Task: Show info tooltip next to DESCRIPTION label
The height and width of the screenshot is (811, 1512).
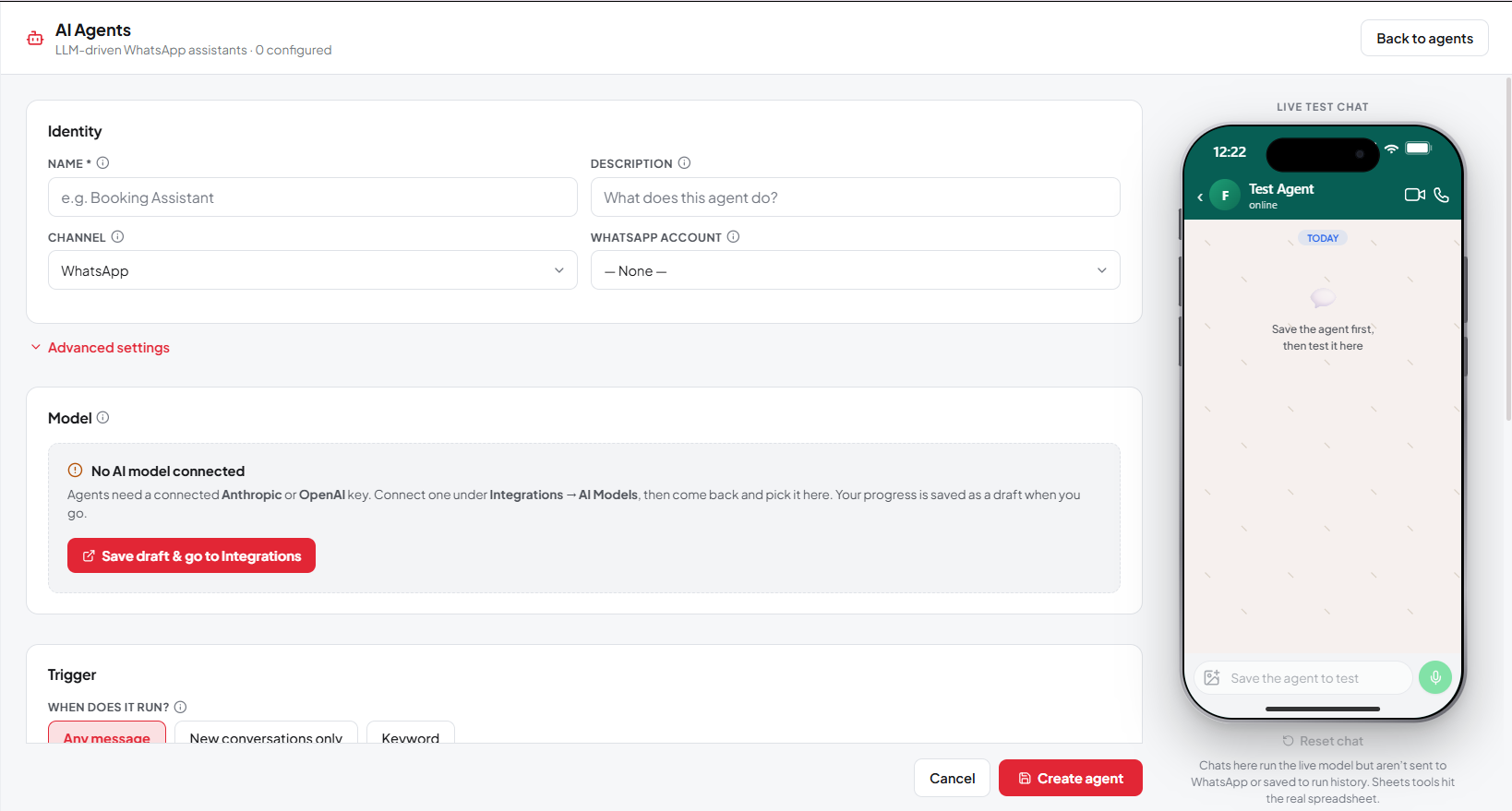Action: pos(685,163)
